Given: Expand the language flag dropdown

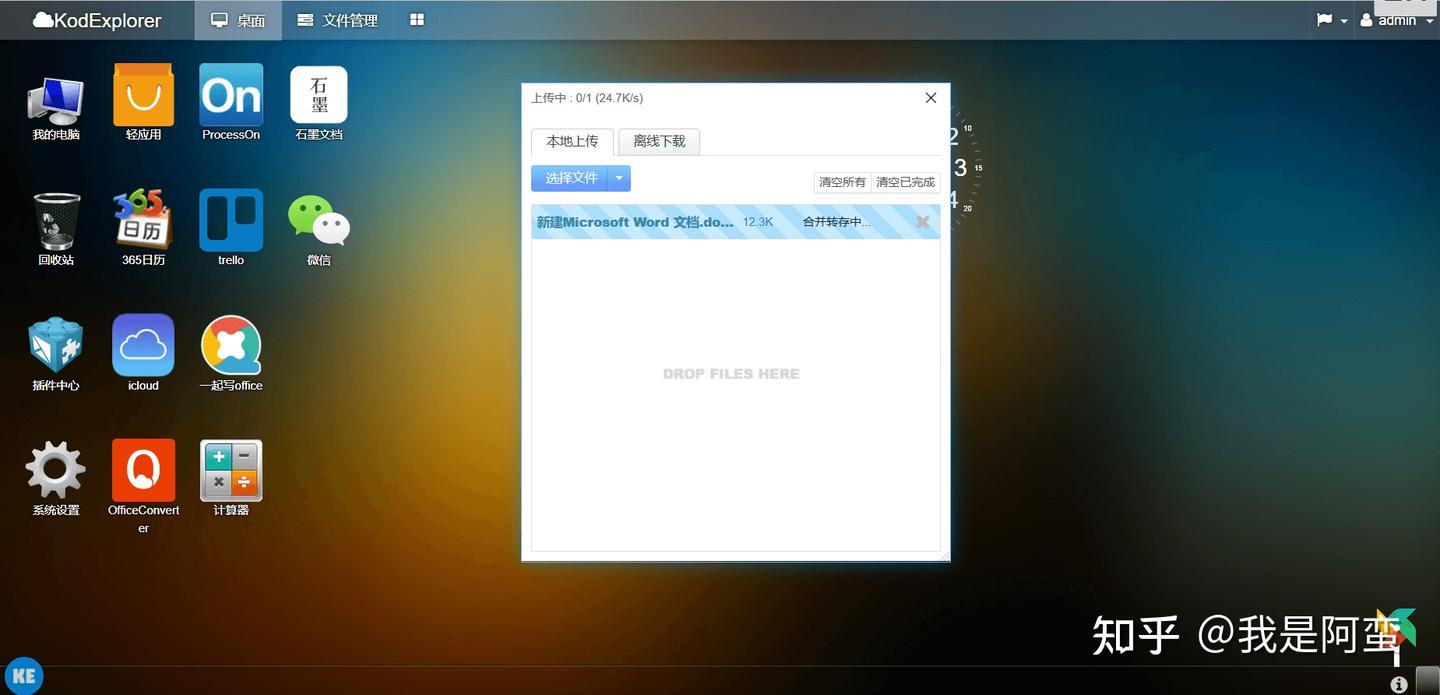Looking at the screenshot, I should [x=1331, y=19].
